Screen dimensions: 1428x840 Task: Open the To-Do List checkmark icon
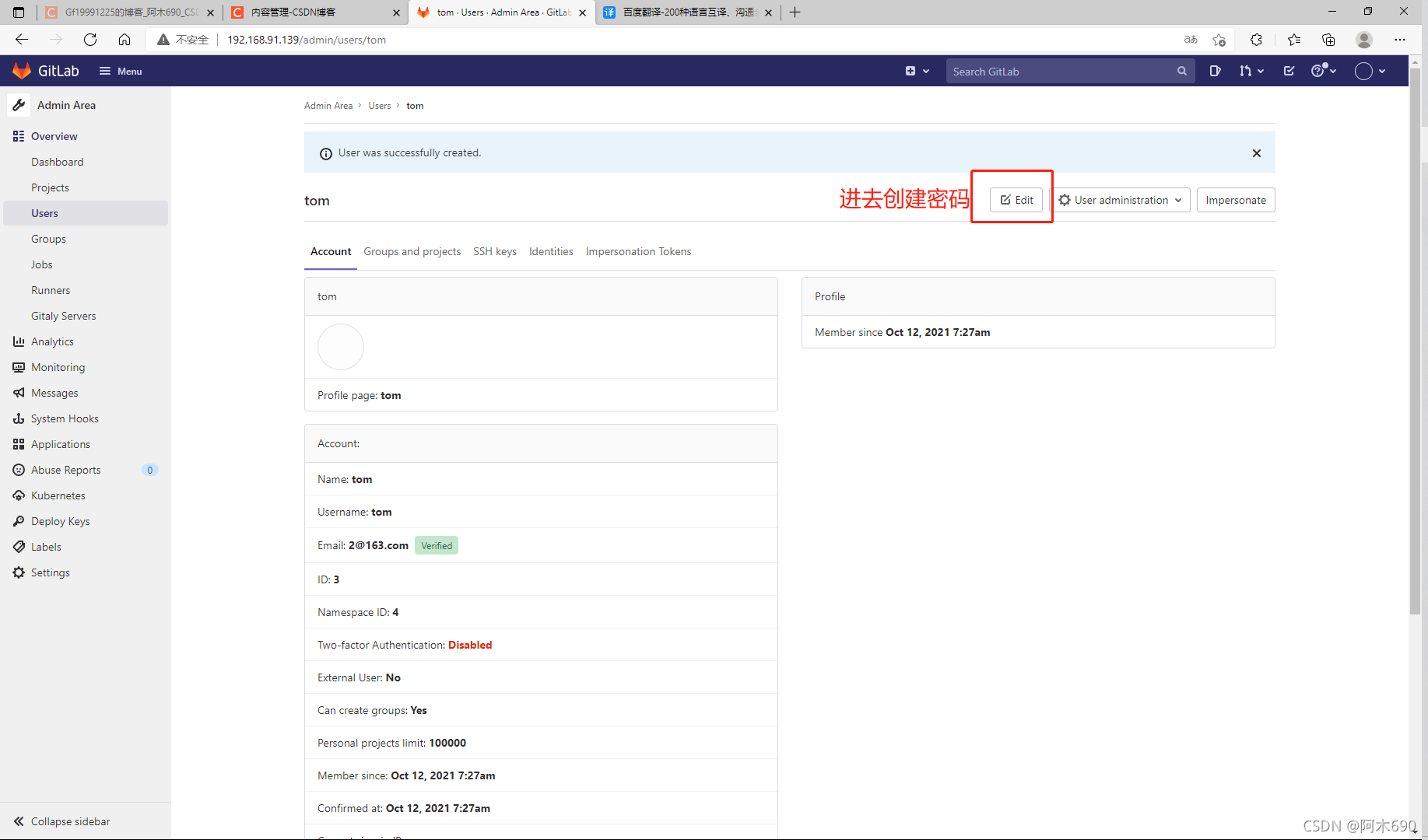pyautogui.click(x=1289, y=71)
